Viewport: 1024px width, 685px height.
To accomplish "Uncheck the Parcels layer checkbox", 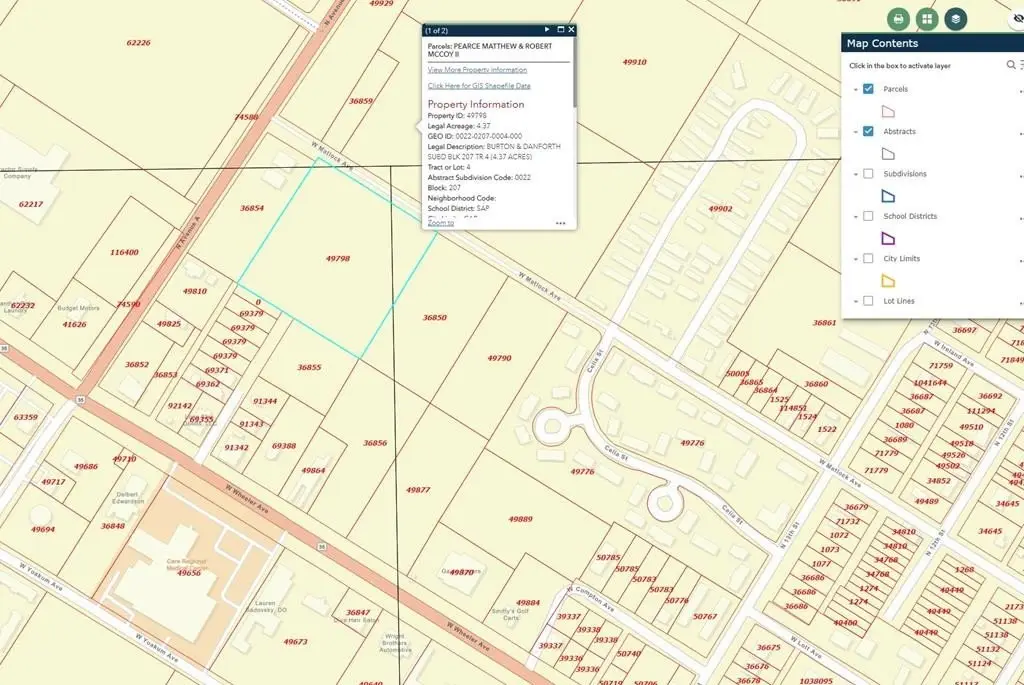I will (868, 89).
